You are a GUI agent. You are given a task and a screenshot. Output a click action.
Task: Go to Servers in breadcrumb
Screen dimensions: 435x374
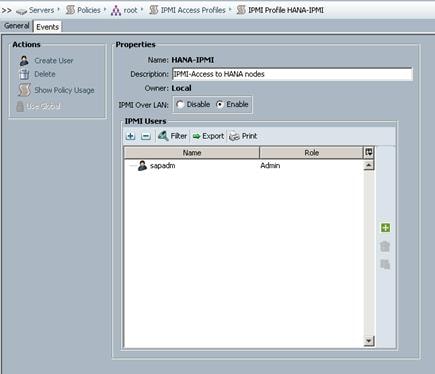click(41, 10)
